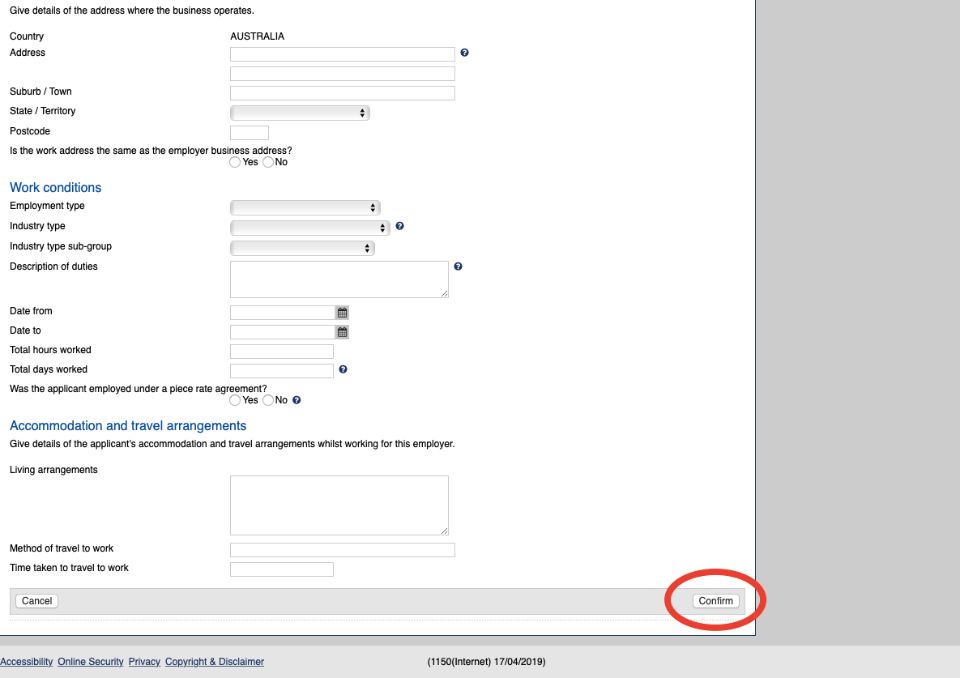The width and height of the screenshot is (960, 678).
Task: Click the Cancel button
Action: point(37,601)
